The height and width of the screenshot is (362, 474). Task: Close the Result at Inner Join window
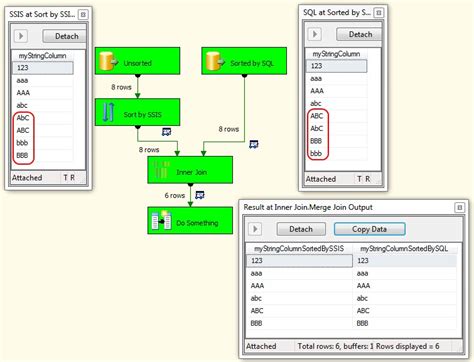coord(459,207)
